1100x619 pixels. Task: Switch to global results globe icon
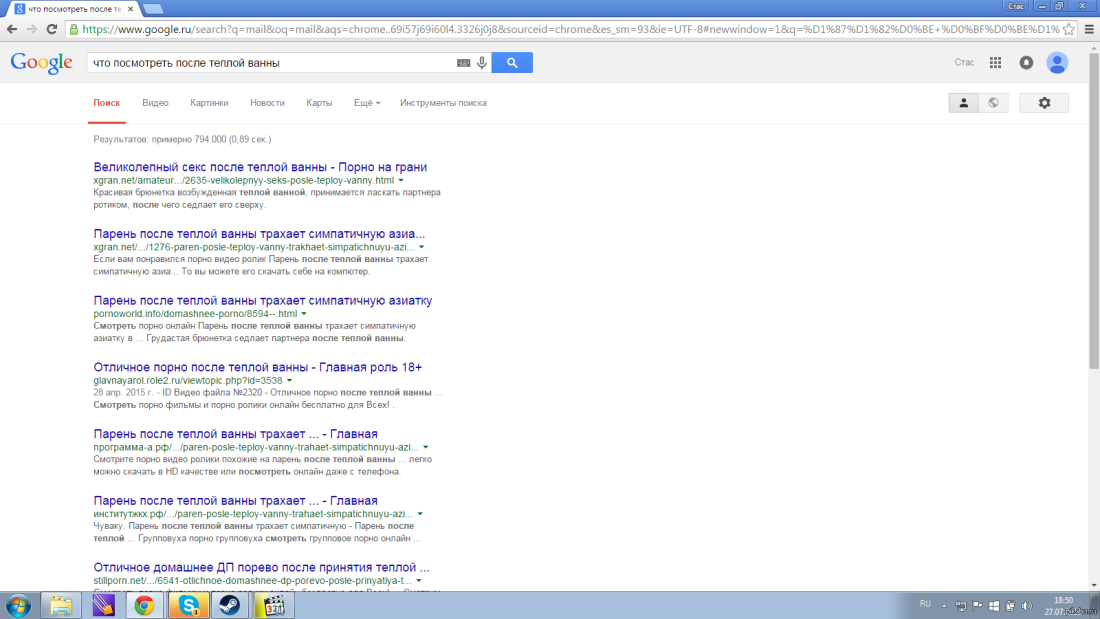[x=993, y=103]
